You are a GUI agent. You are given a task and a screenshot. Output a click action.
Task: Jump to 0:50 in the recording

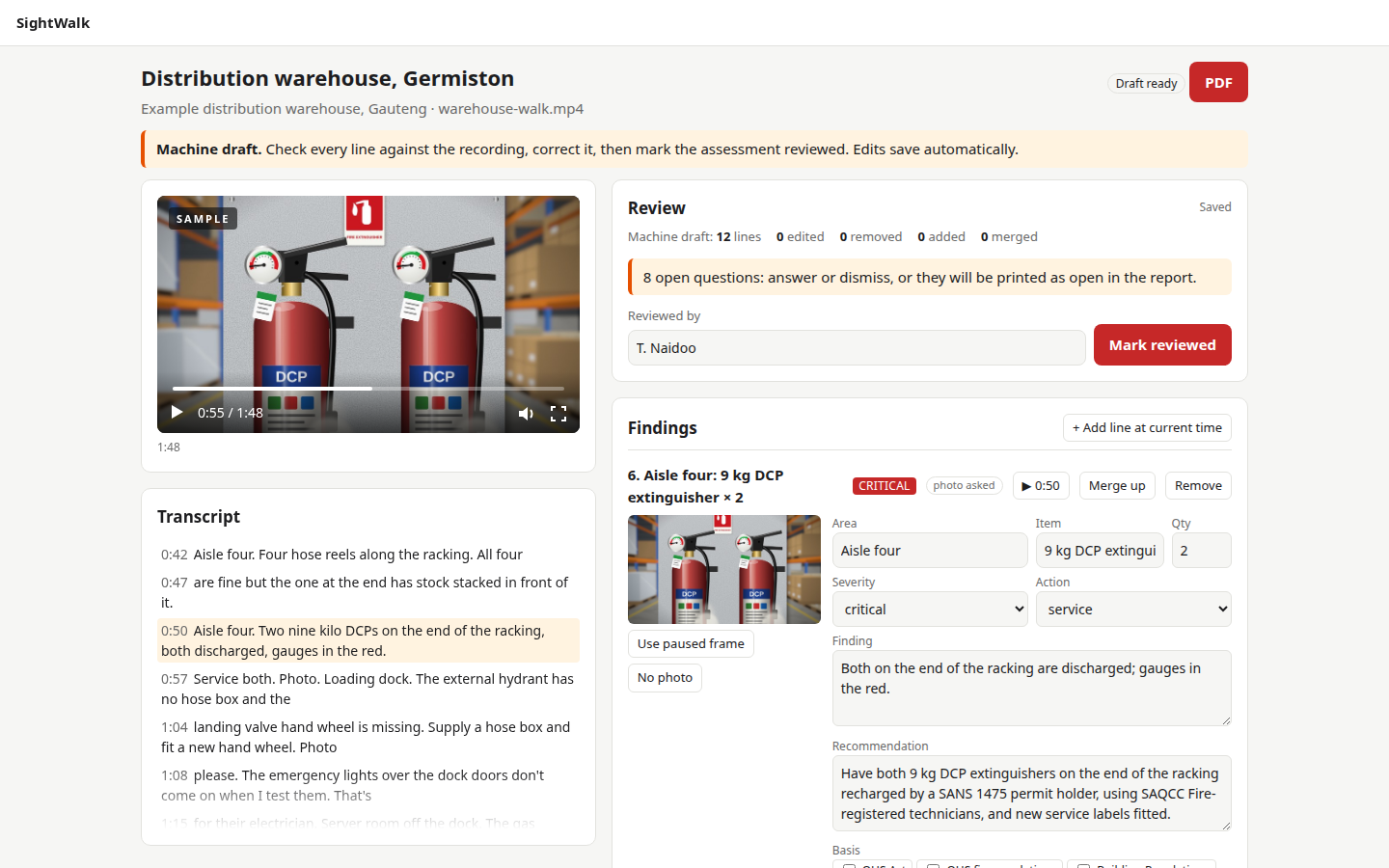[1041, 486]
